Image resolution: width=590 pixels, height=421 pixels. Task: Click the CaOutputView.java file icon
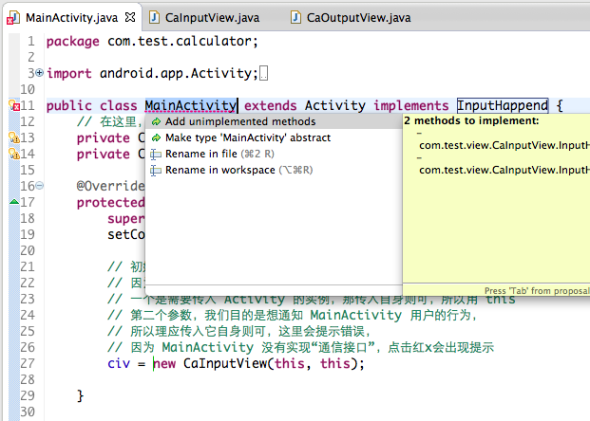click(296, 17)
